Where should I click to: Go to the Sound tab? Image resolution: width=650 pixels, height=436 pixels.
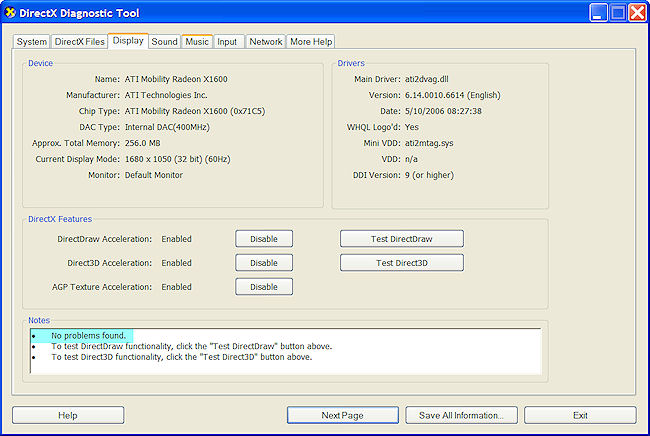click(164, 42)
